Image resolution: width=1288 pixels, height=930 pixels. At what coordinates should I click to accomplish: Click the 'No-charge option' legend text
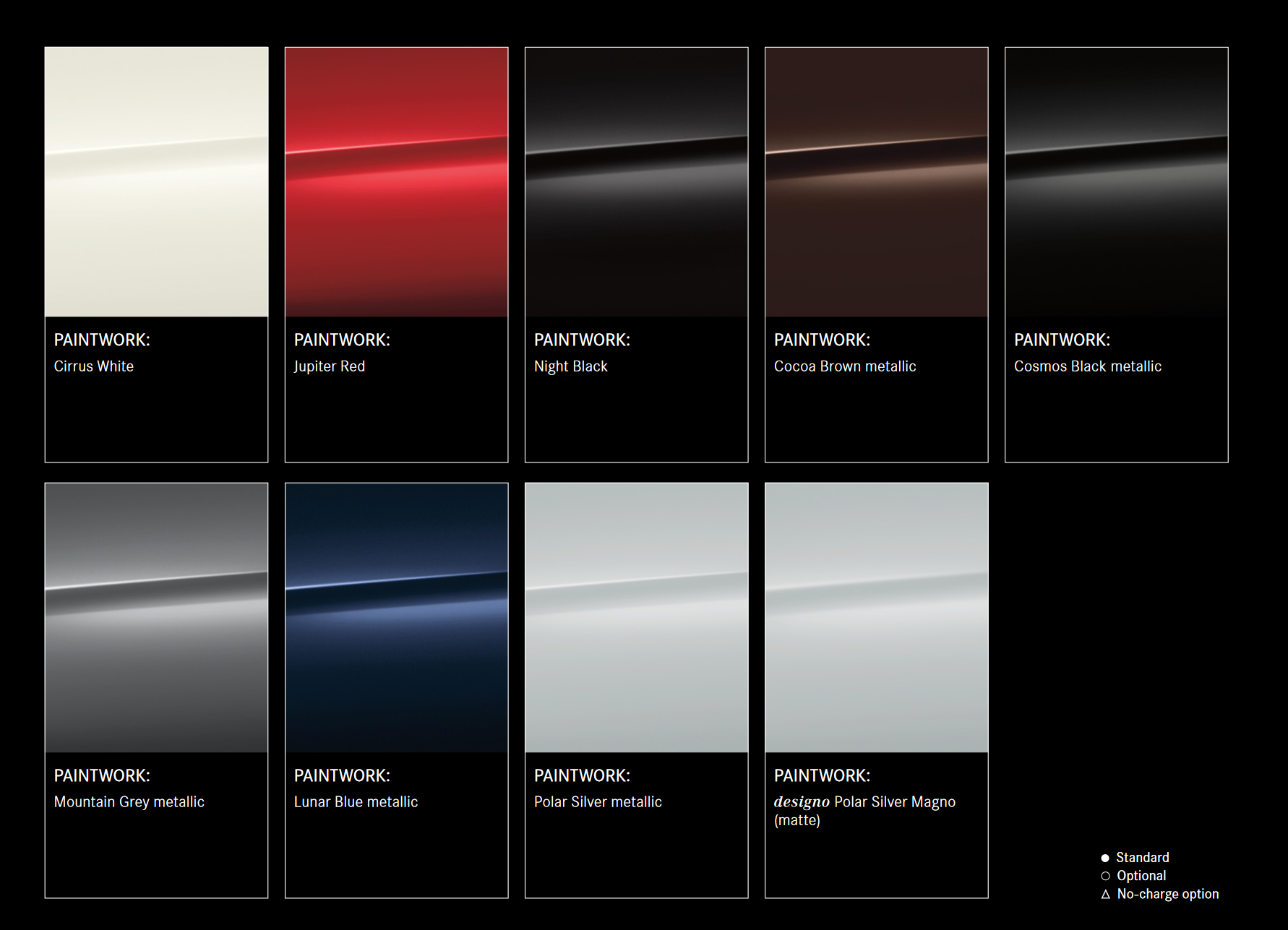[1168, 895]
